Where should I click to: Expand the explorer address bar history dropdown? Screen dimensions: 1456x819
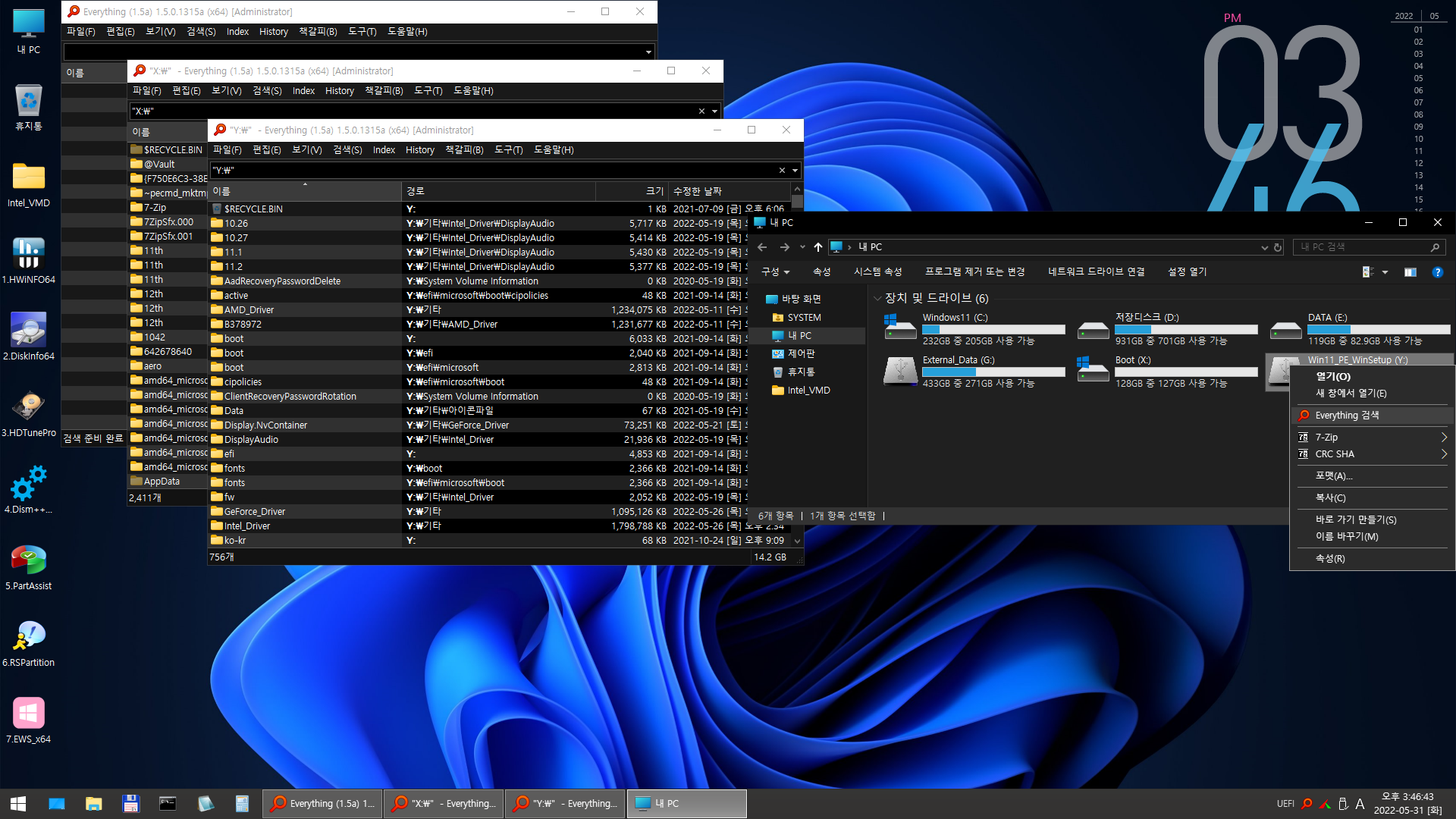tap(1264, 247)
